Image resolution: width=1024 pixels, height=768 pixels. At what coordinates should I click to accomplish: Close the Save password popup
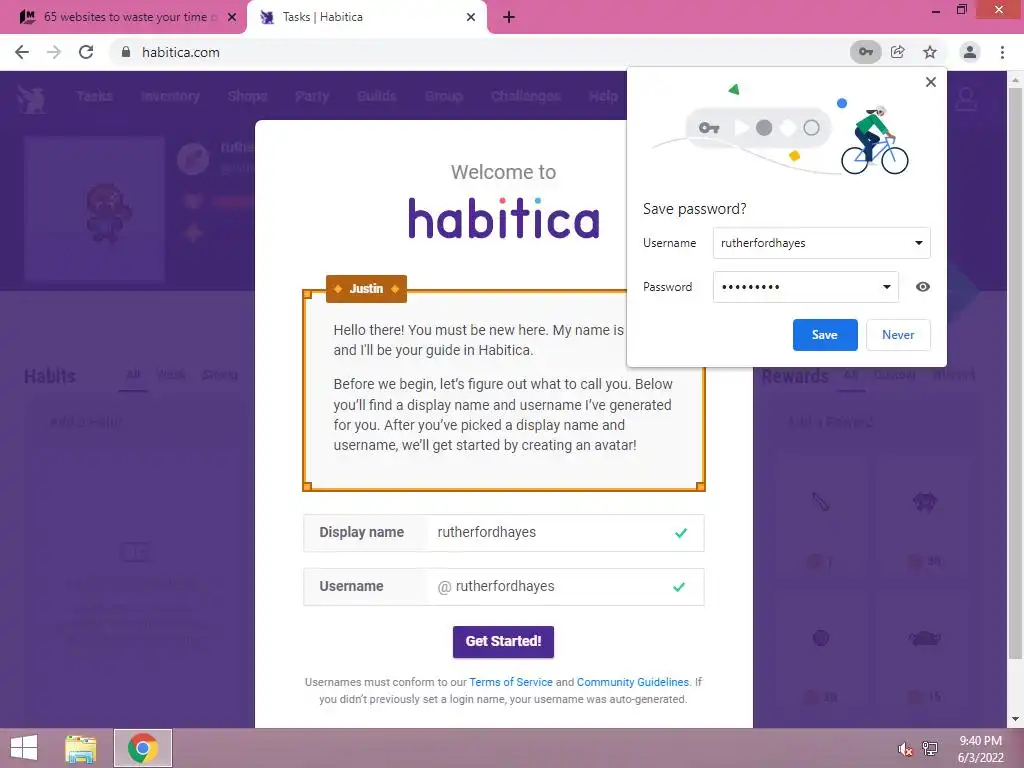[931, 82]
